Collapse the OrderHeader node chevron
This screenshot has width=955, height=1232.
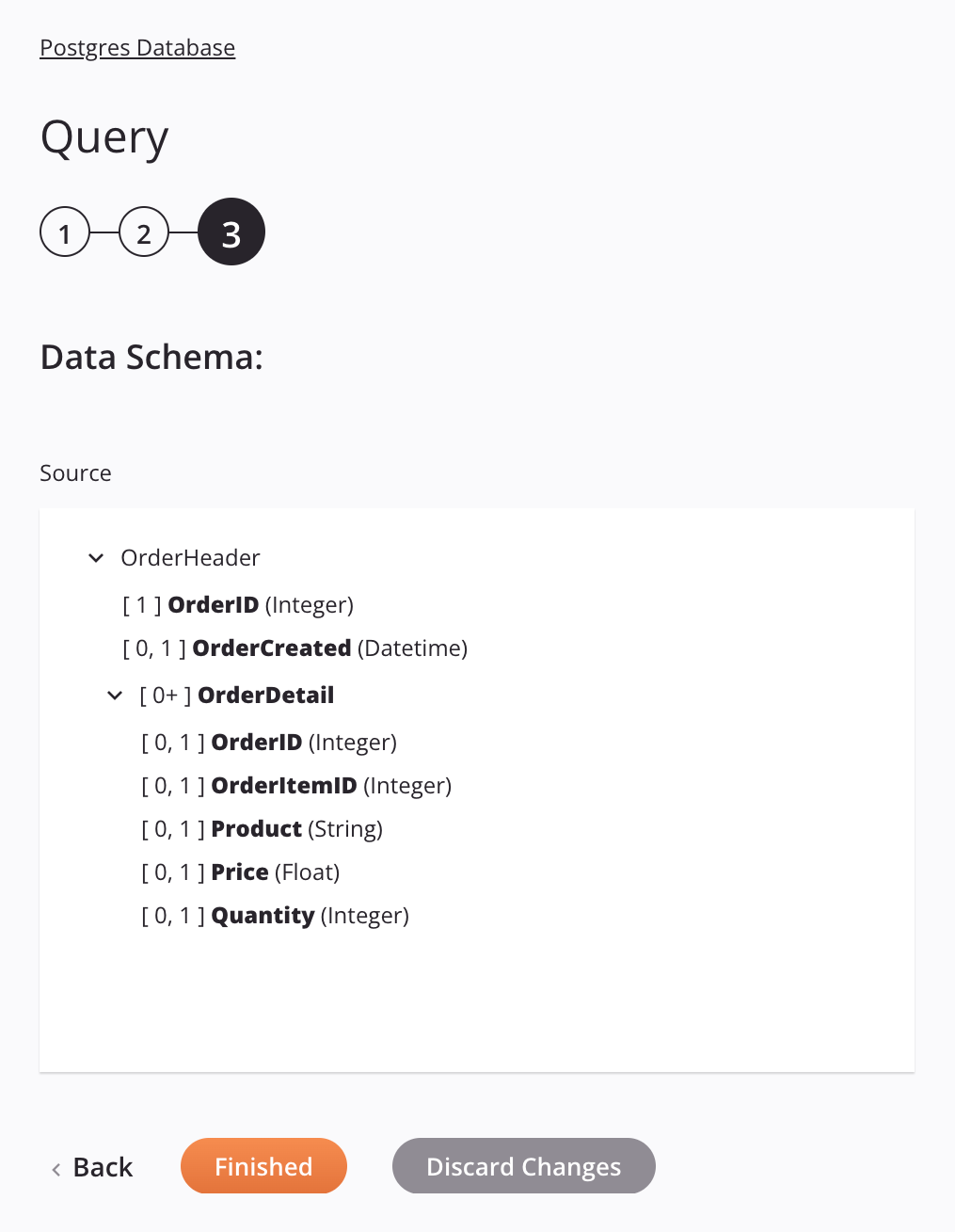pos(95,557)
